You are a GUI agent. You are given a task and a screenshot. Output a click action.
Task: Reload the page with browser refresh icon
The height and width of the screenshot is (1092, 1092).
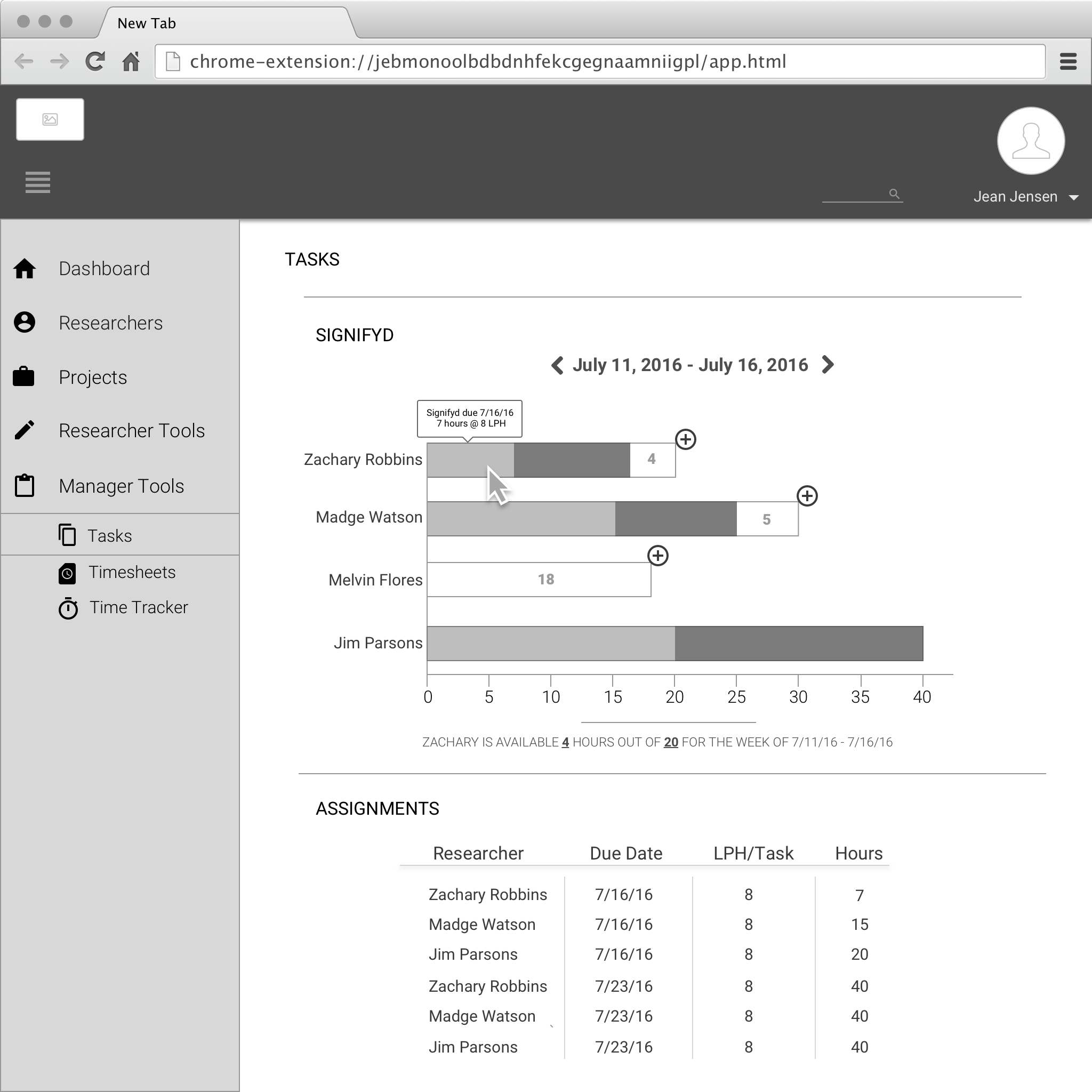[95, 61]
